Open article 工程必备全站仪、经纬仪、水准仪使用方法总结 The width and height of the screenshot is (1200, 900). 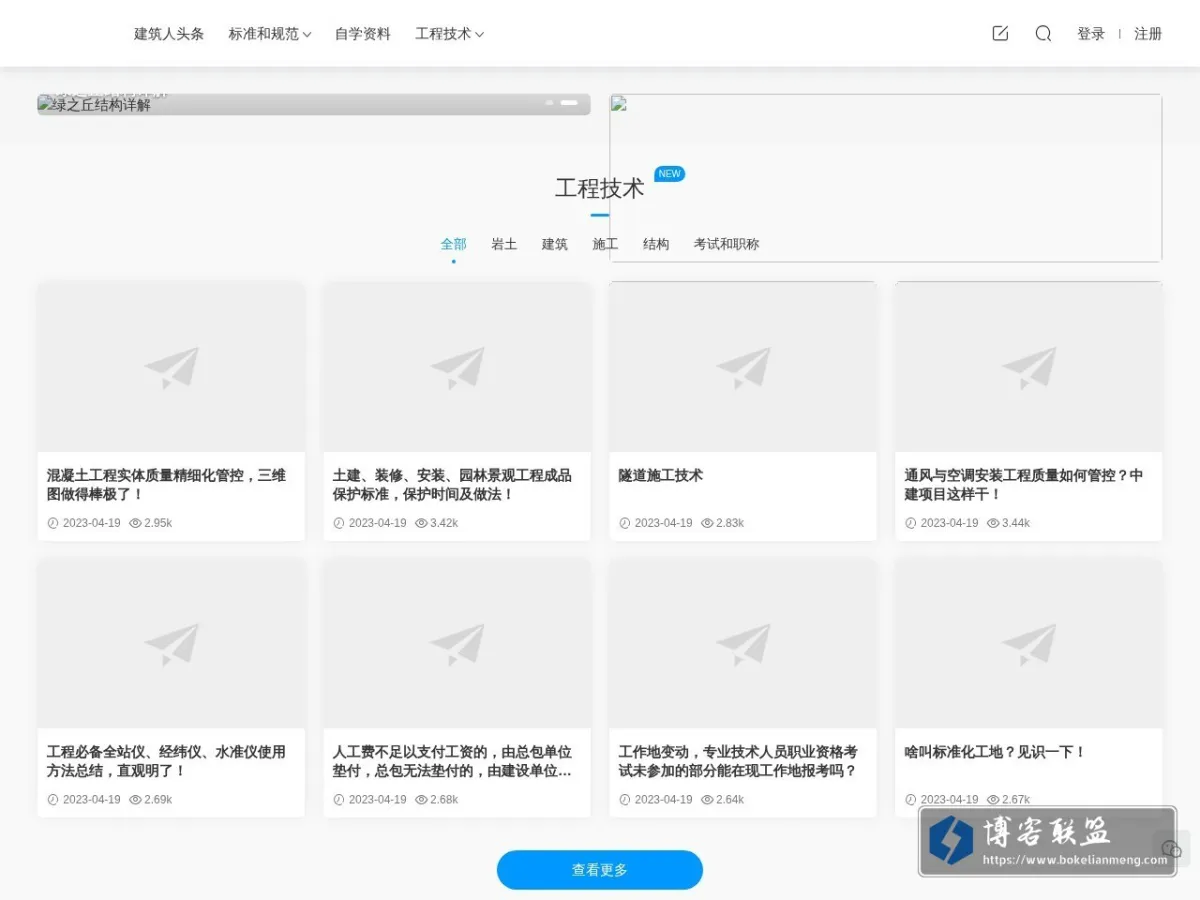click(x=167, y=761)
